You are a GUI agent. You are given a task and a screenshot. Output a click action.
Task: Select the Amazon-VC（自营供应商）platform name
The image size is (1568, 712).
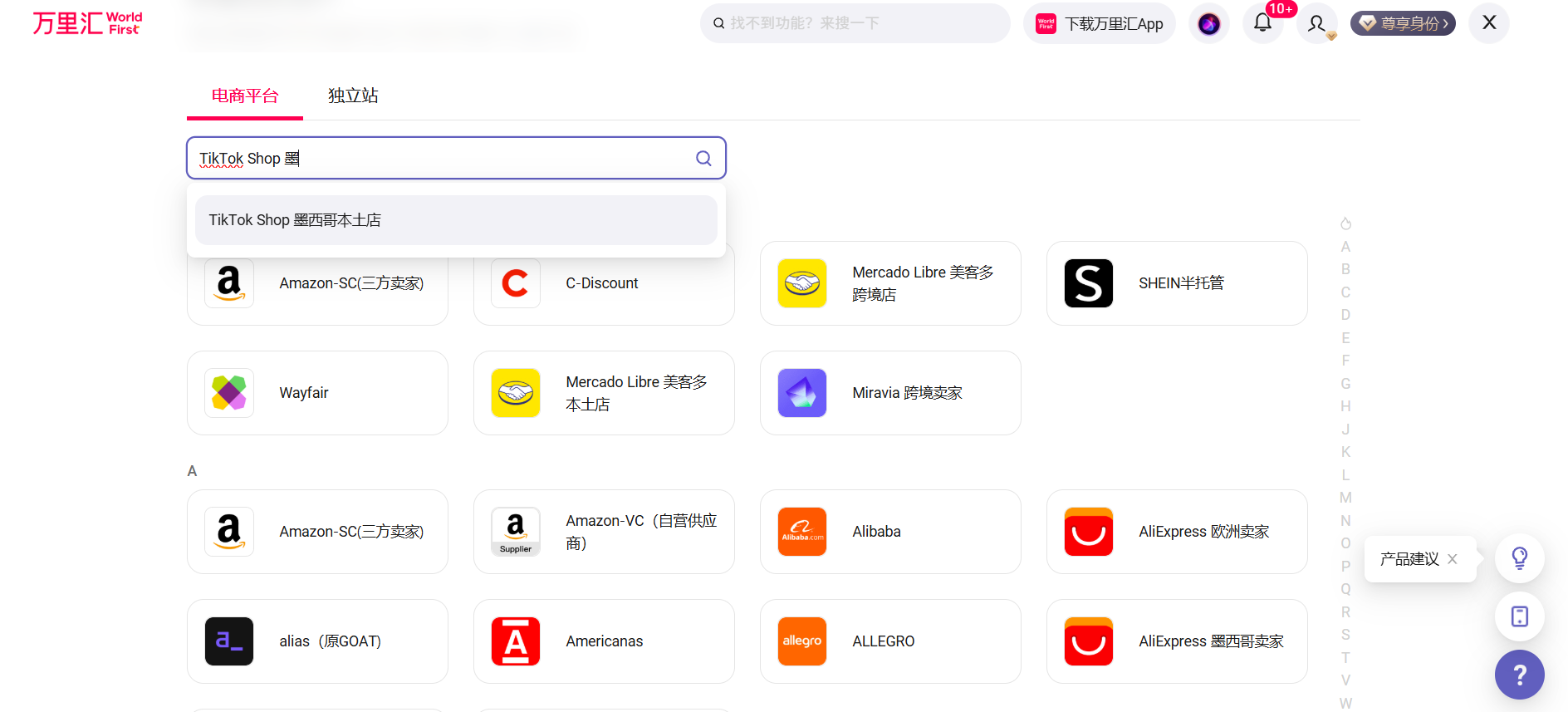641,532
